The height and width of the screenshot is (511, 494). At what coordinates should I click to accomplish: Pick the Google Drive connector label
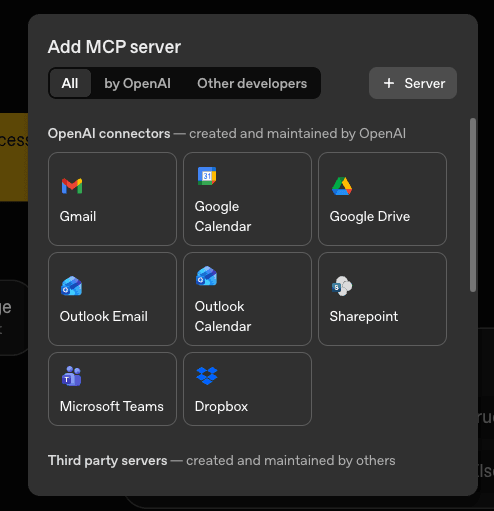coord(370,216)
